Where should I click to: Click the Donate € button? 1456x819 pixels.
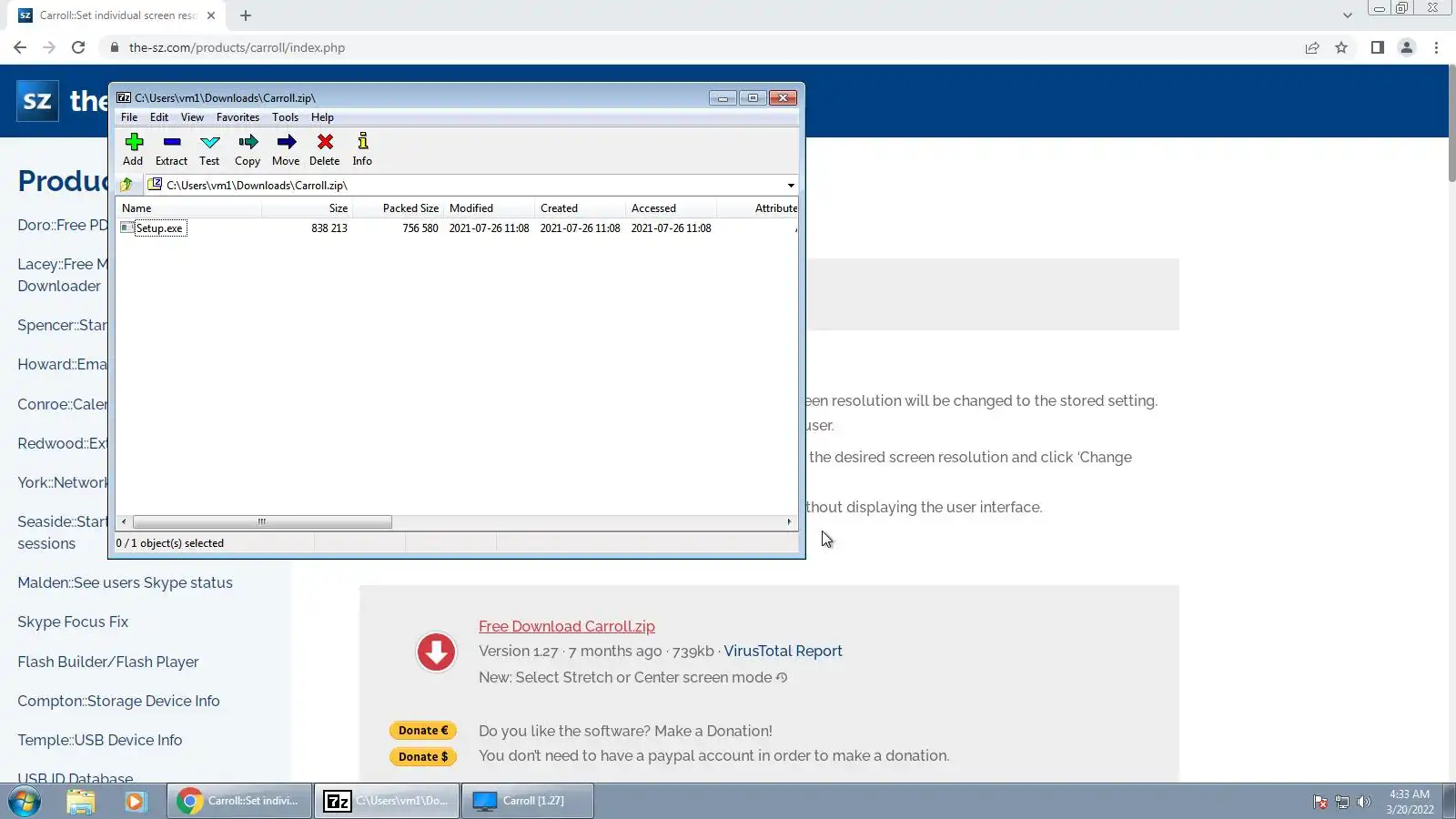coord(423,730)
